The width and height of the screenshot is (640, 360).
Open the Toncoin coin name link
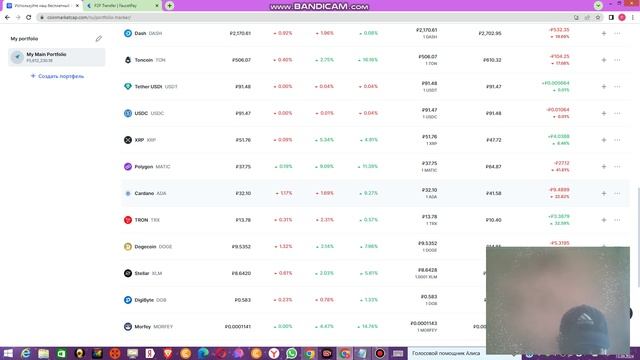click(144, 60)
